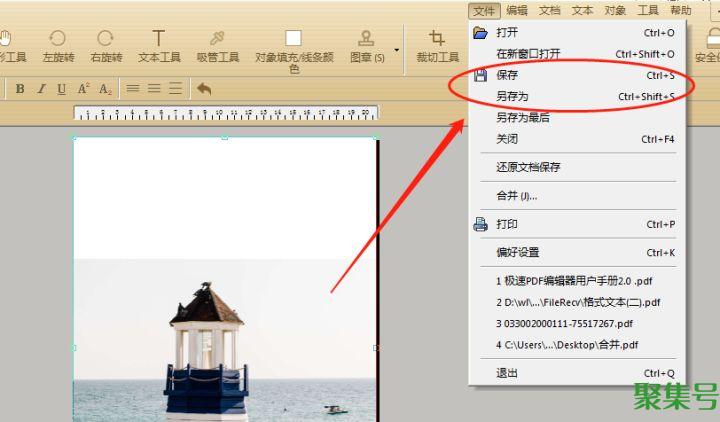Toggle underline text formatting

(x=62, y=88)
